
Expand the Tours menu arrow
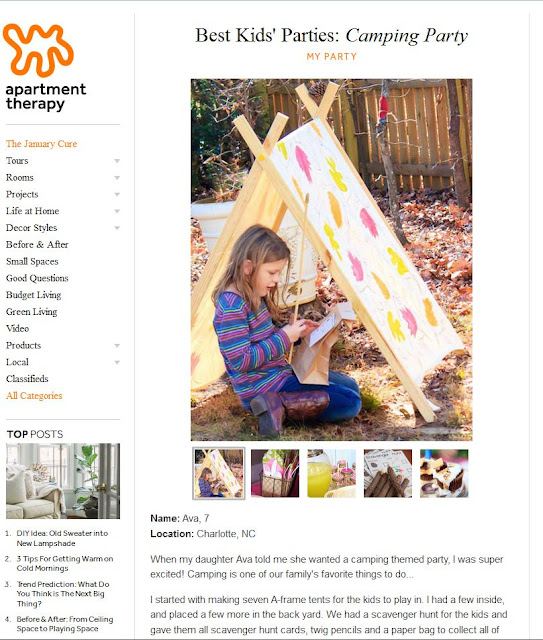(x=117, y=161)
